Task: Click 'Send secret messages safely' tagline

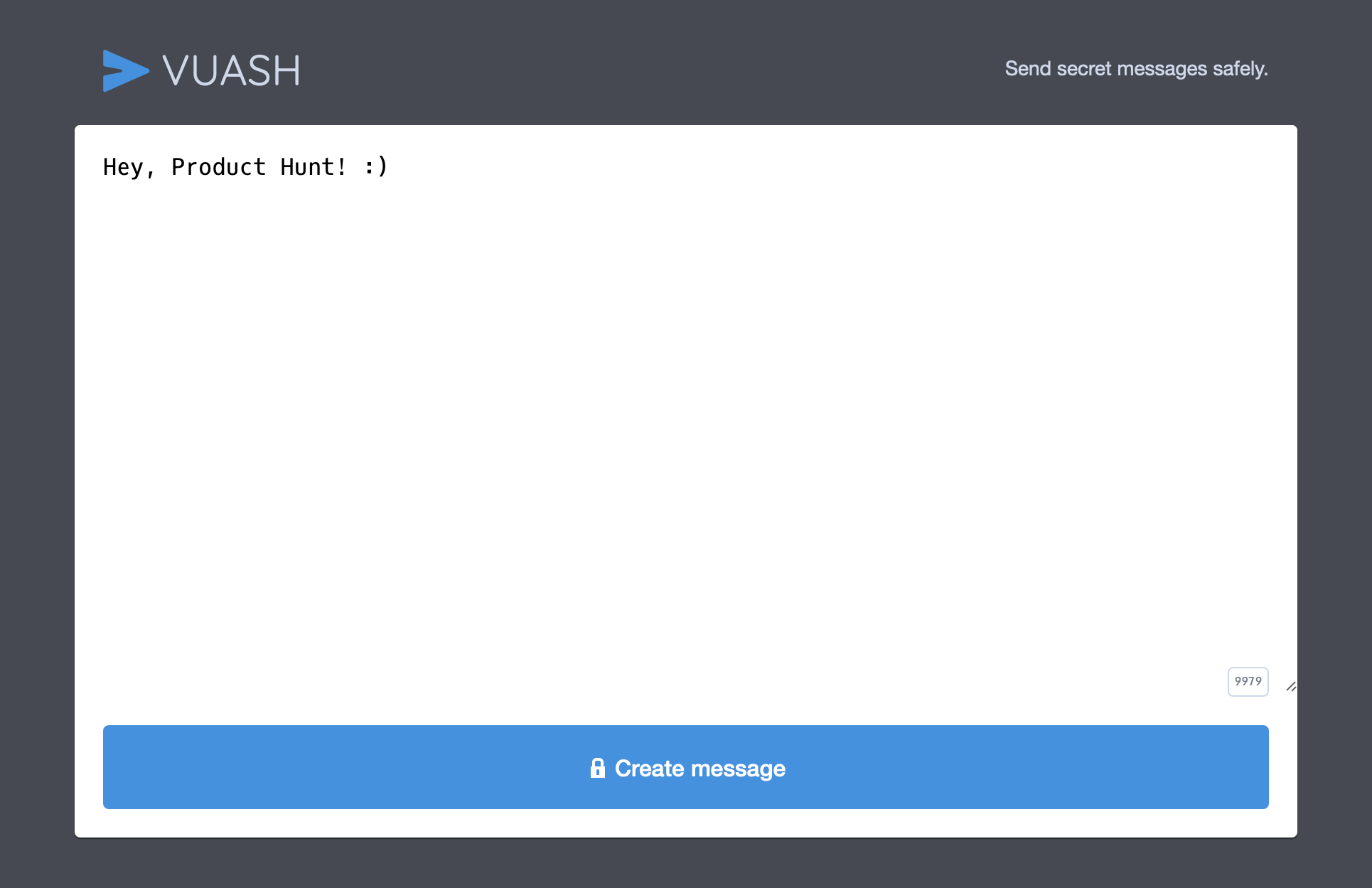Action: (1136, 68)
